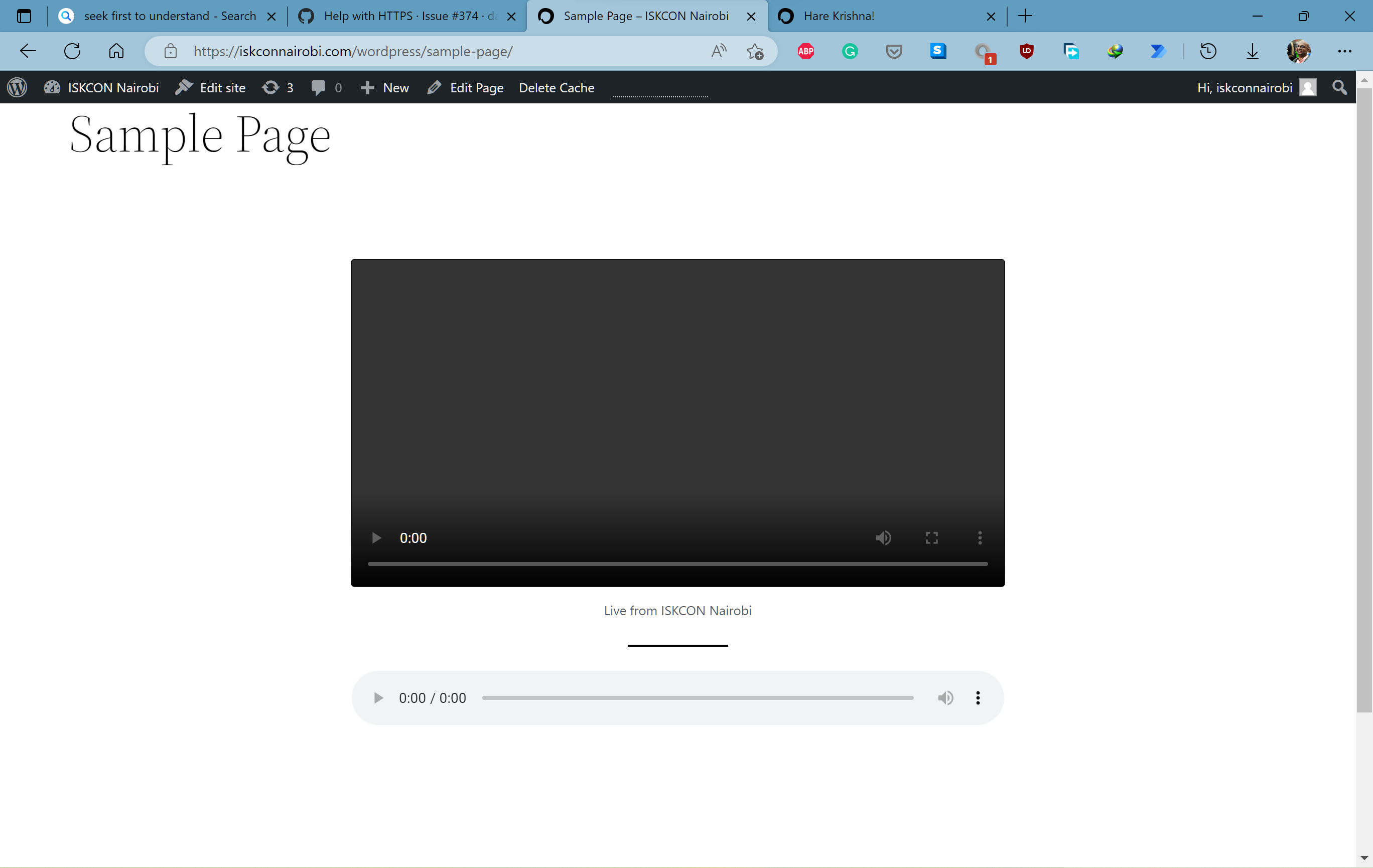Mute the audio player volume
Image resolution: width=1373 pixels, height=868 pixels.
coord(945,698)
